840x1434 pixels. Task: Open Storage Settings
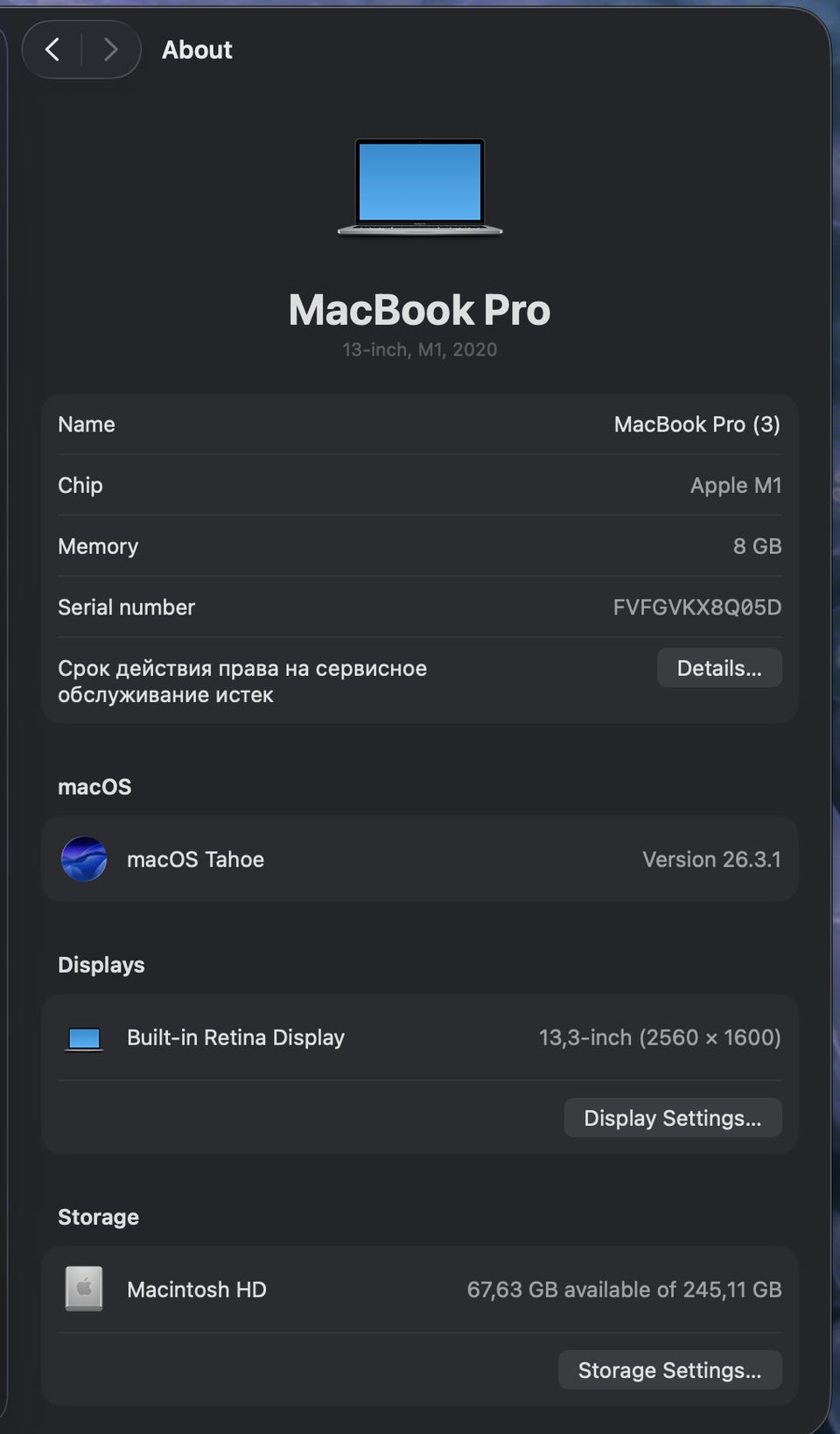point(669,1370)
